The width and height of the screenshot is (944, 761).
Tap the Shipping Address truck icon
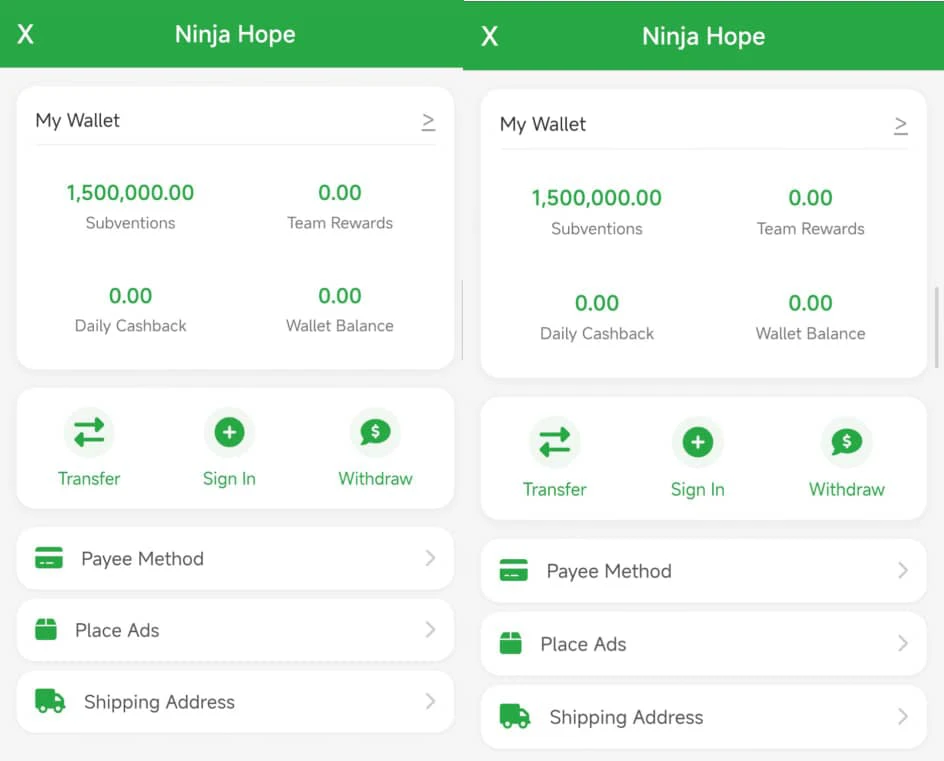[x=47, y=702]
